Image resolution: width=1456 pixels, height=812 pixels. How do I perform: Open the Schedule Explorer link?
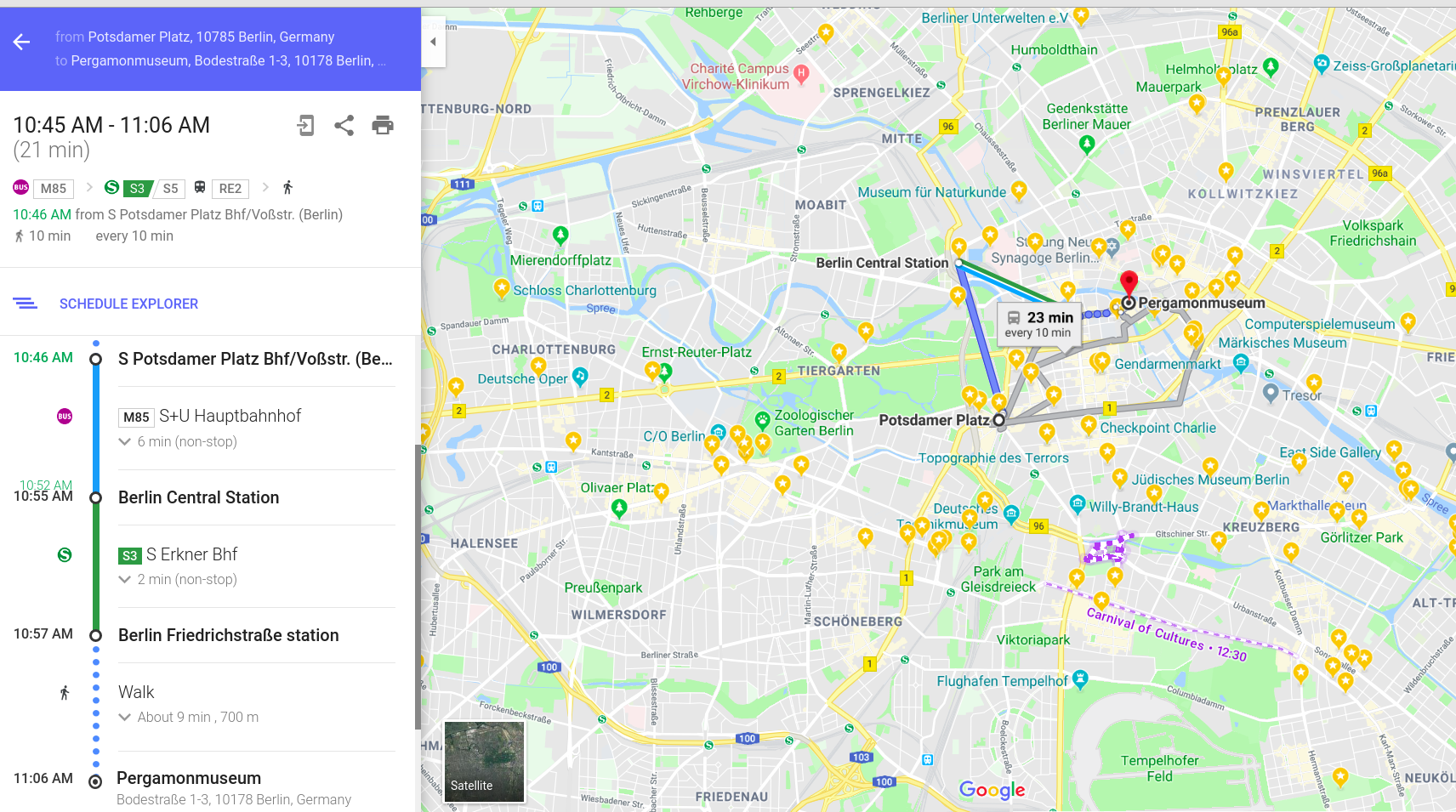point(128,304)
